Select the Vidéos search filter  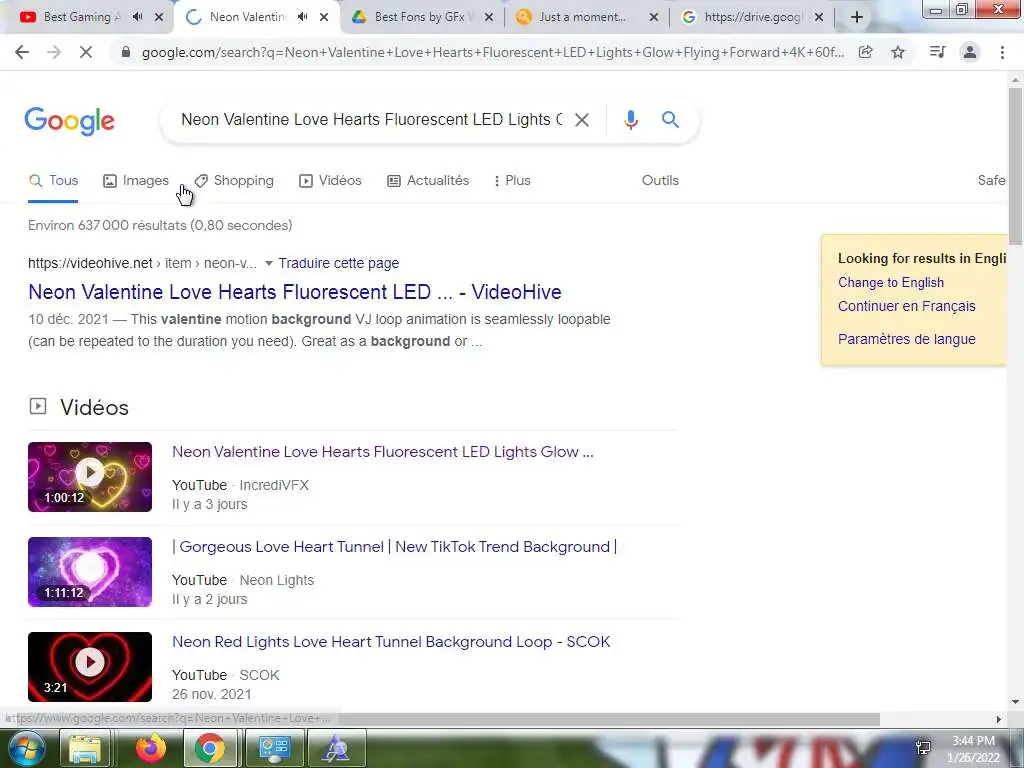pos(330,181)
